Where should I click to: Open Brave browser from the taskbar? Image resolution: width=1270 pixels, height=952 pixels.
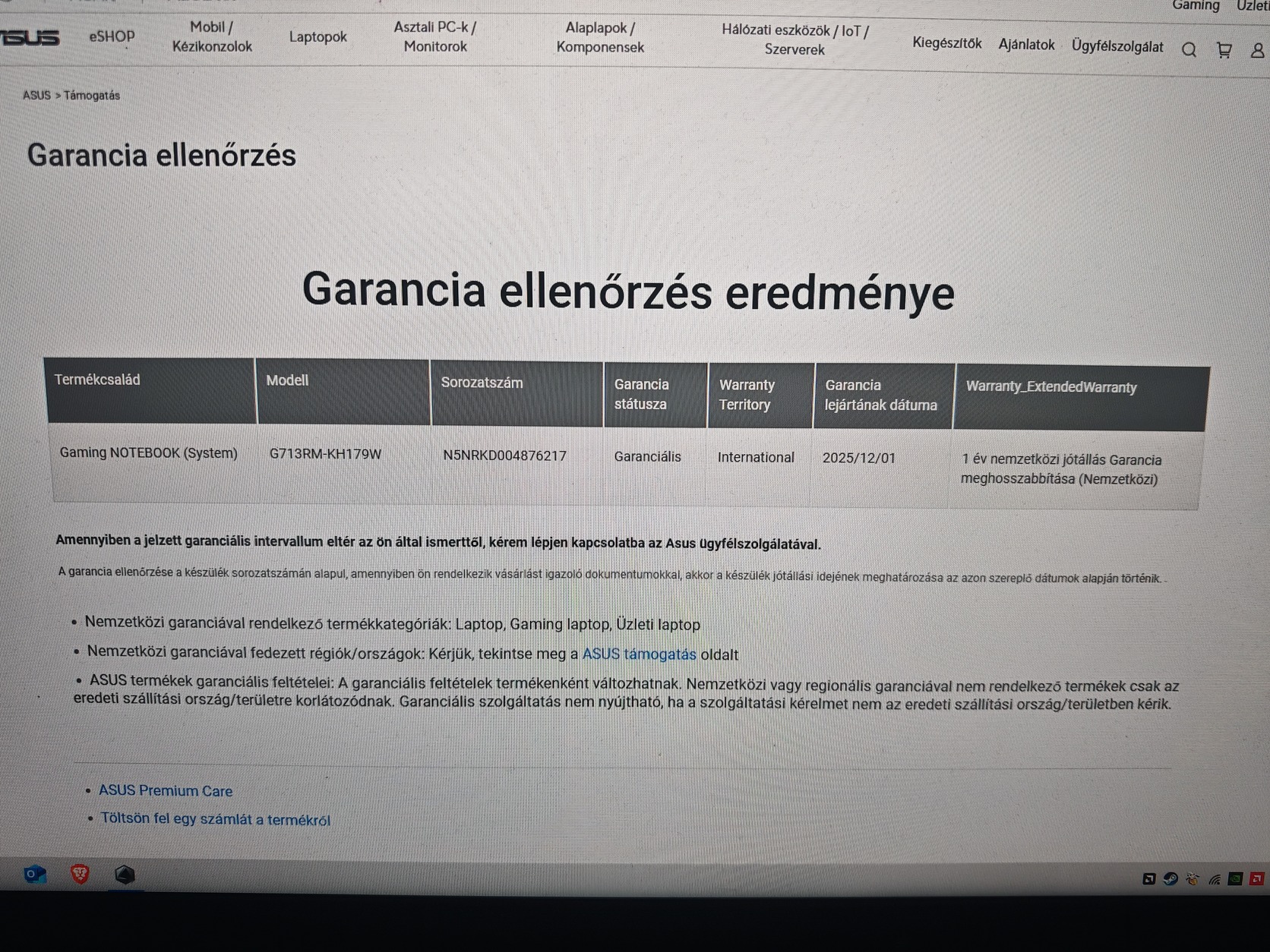[80, 875]
